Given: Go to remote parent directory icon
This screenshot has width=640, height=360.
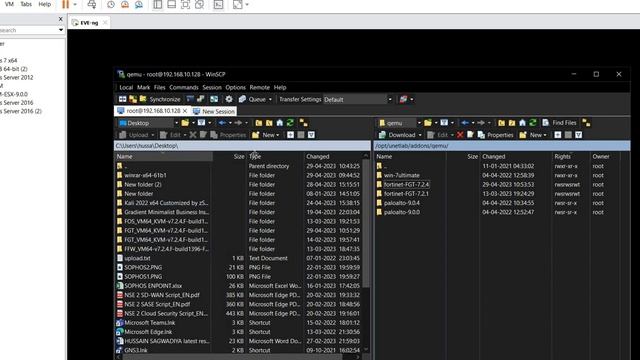Looking at the screenshot, I should pos(502,123).
